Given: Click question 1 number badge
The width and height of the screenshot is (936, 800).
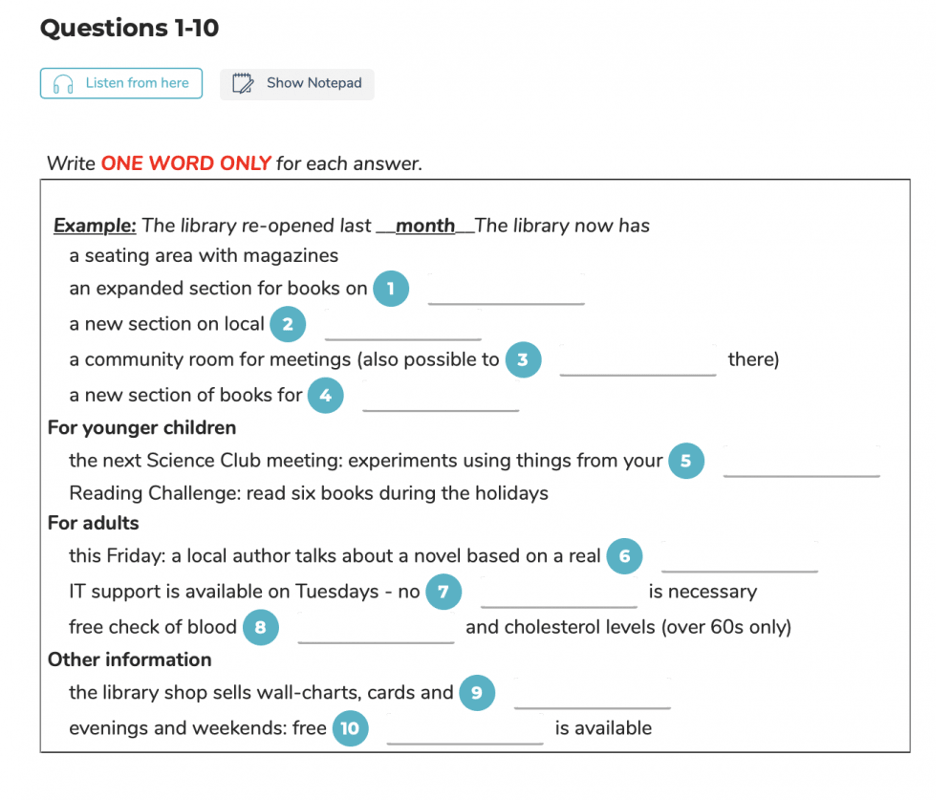Looking at the screenshot, I should tap(391, 288).
